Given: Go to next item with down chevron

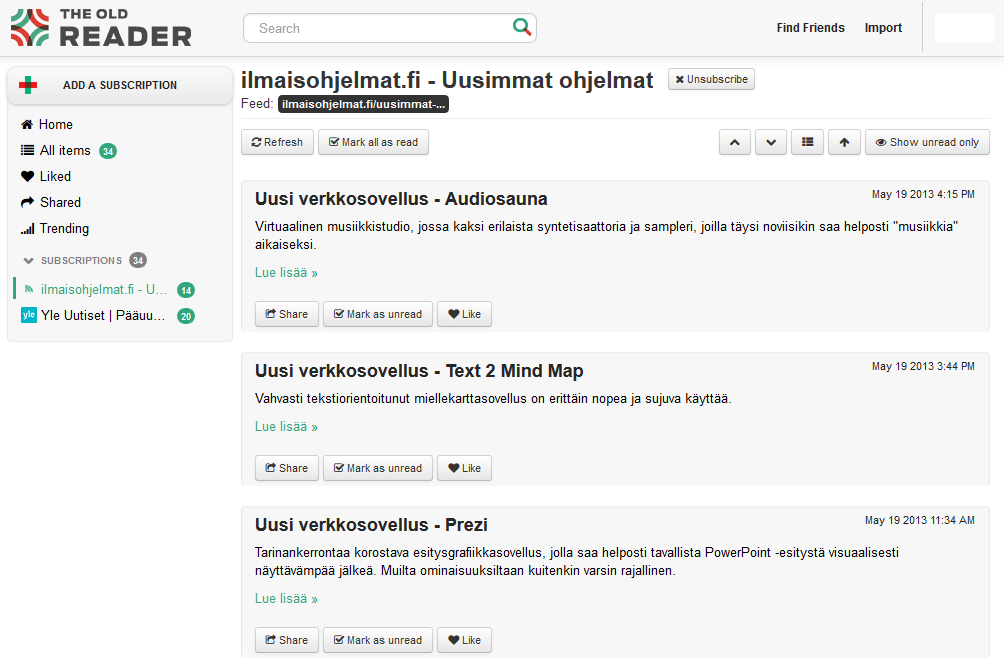Looking at the screenshot, I should (771, 142).
